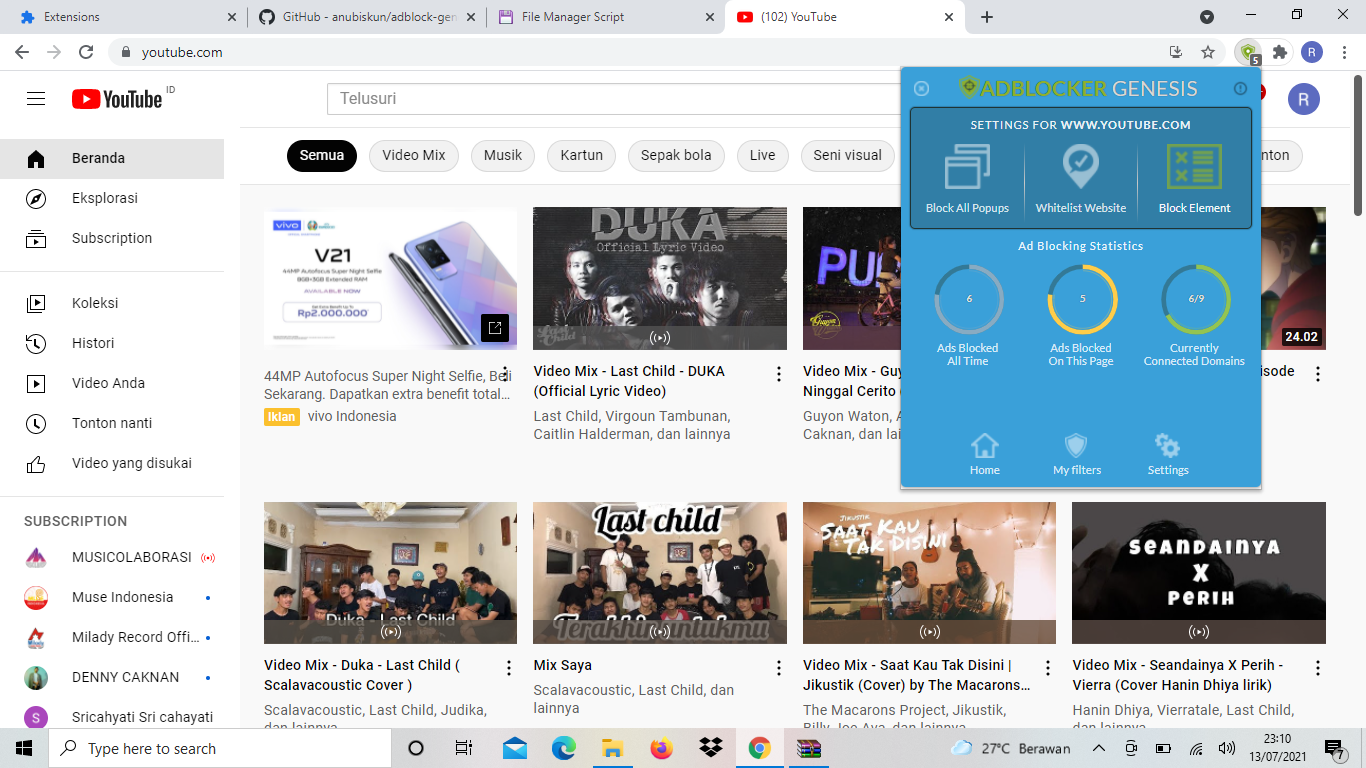
Task: Select the Sepak bola filter chip
Action: coord(676,155)
